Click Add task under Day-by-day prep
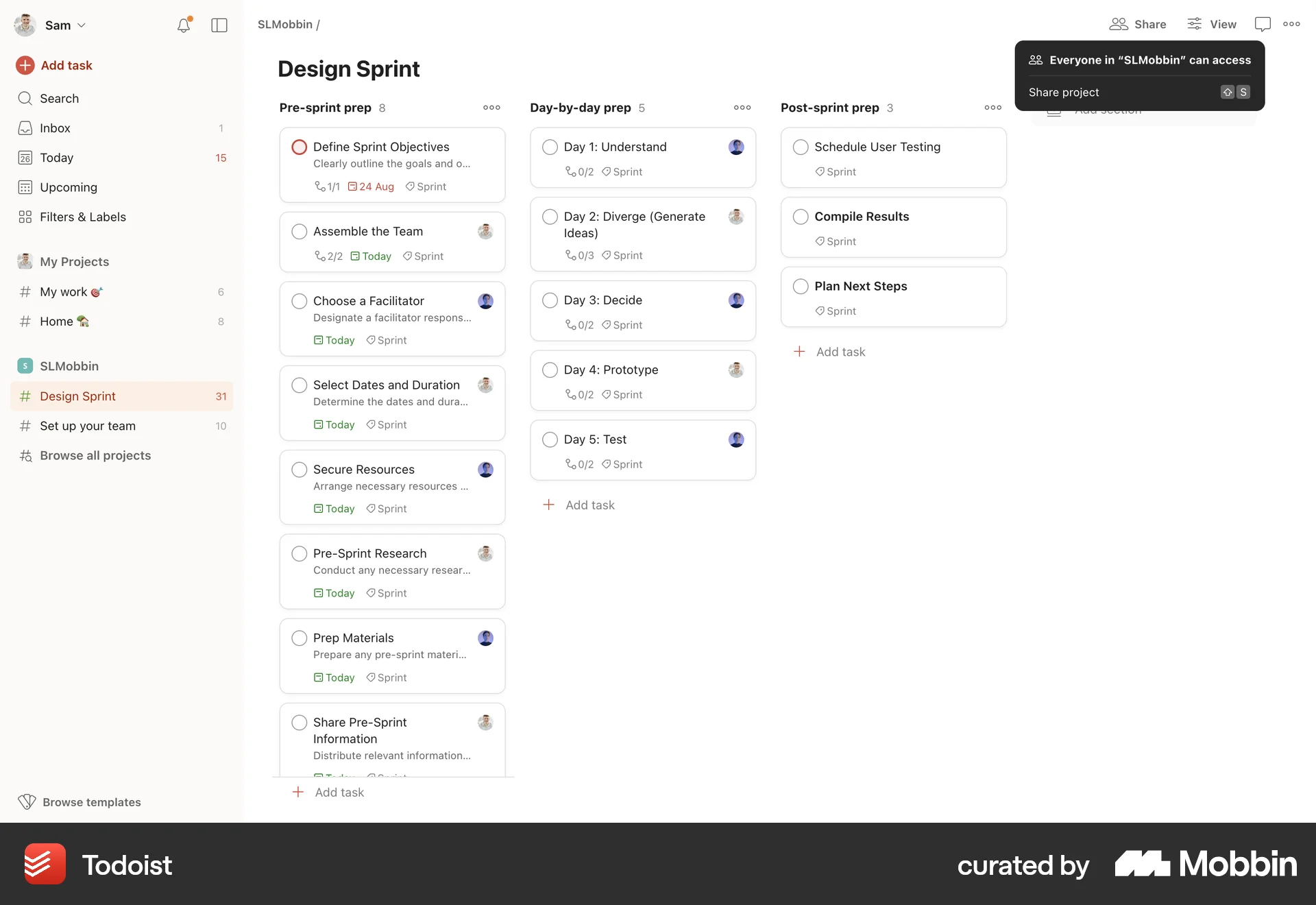This screenshot has width=1316, height=905. coord(578,505)
